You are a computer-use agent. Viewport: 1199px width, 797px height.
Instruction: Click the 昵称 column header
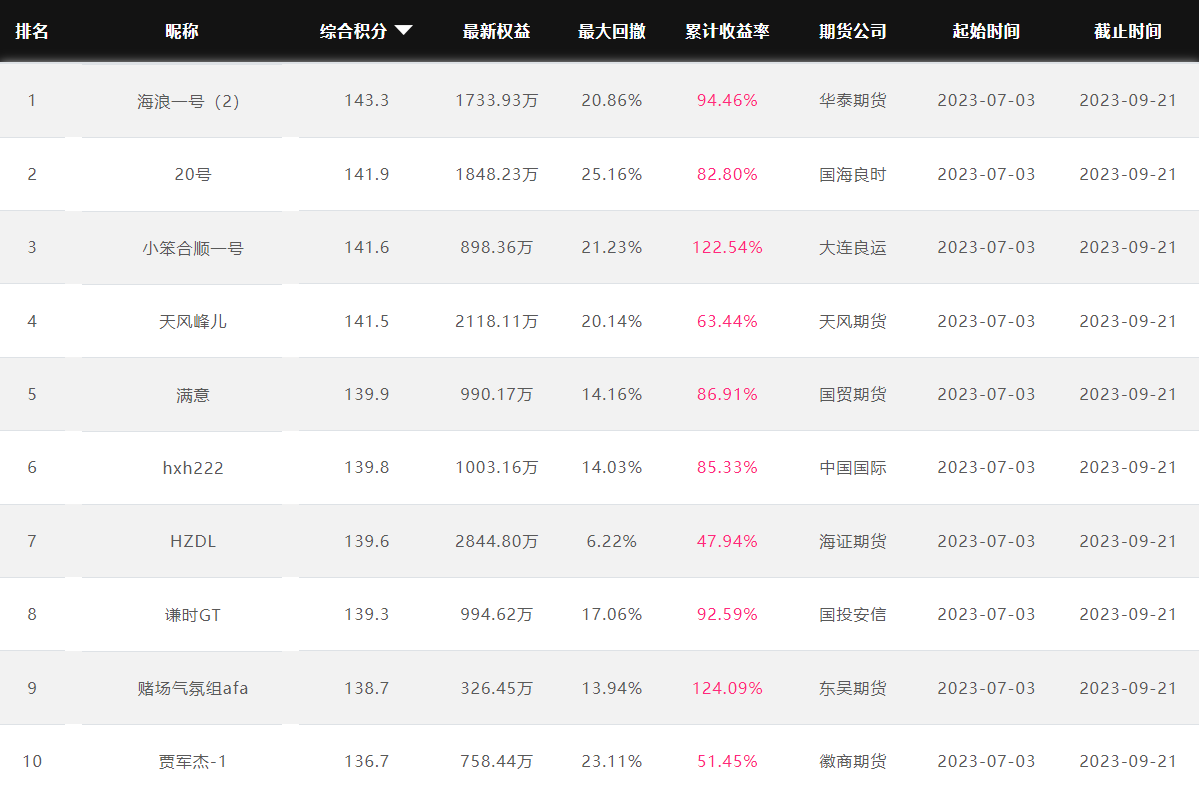(182, 31)
